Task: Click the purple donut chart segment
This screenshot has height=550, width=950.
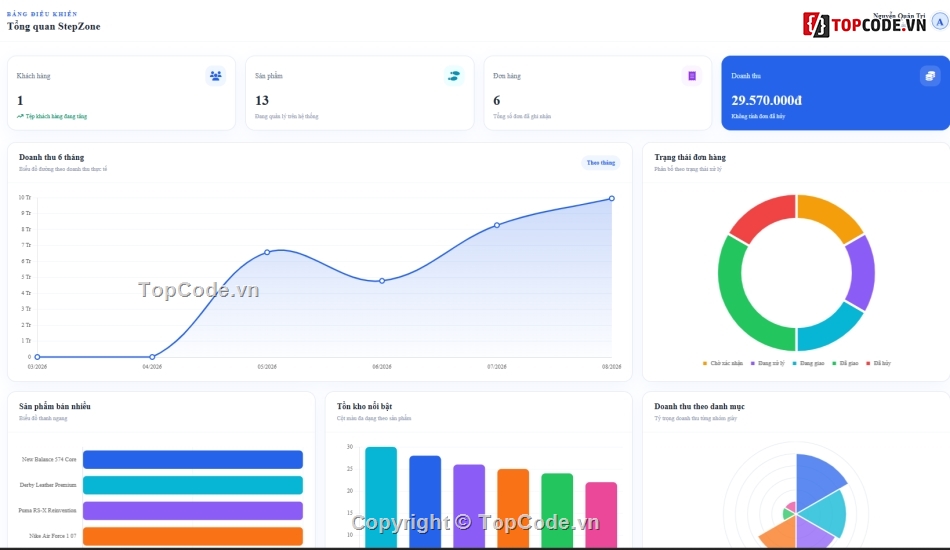Action: pyautogui.click(x=862, y=272)
